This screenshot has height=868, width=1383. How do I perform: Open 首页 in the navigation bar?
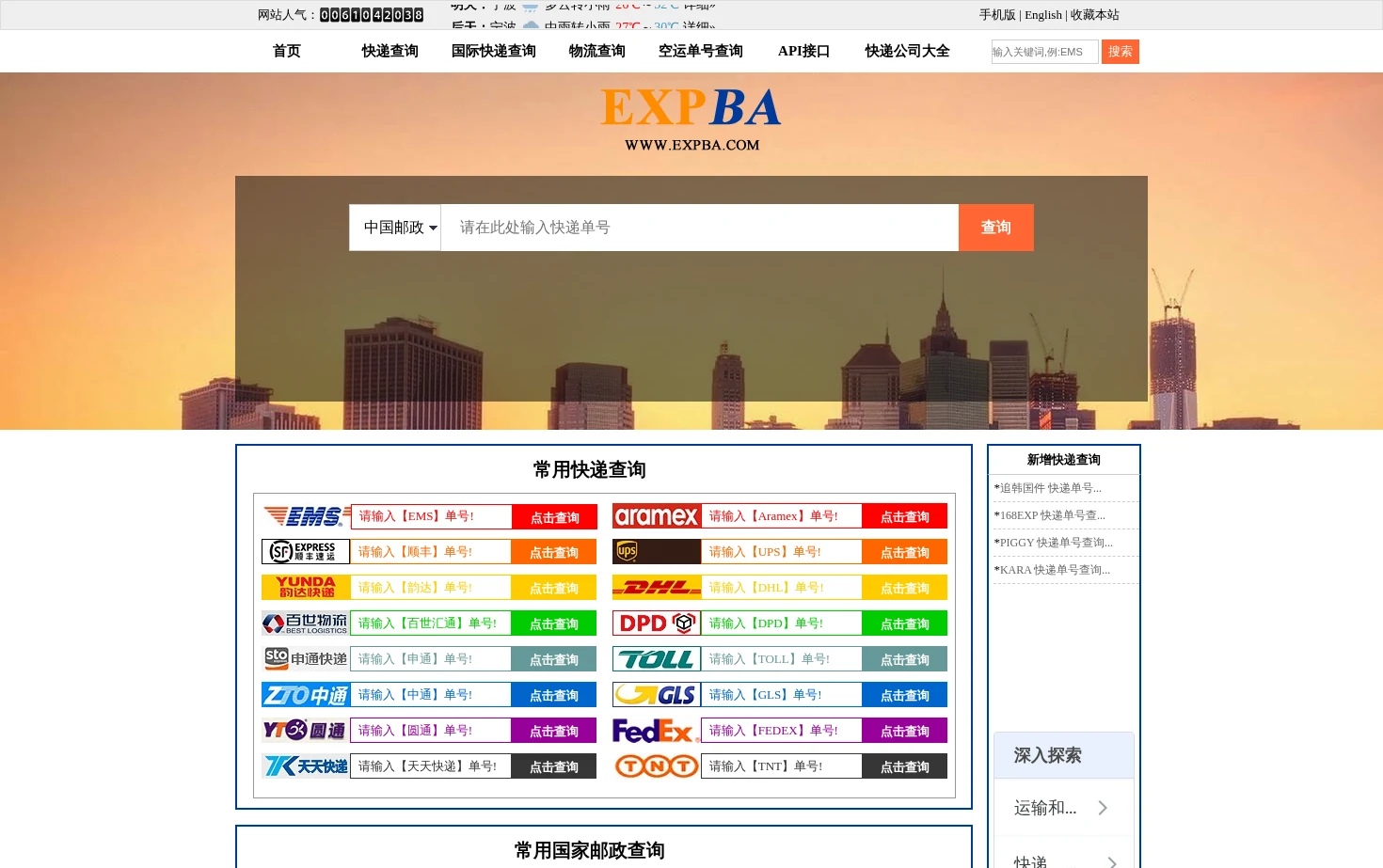click(x=287, y=51)
